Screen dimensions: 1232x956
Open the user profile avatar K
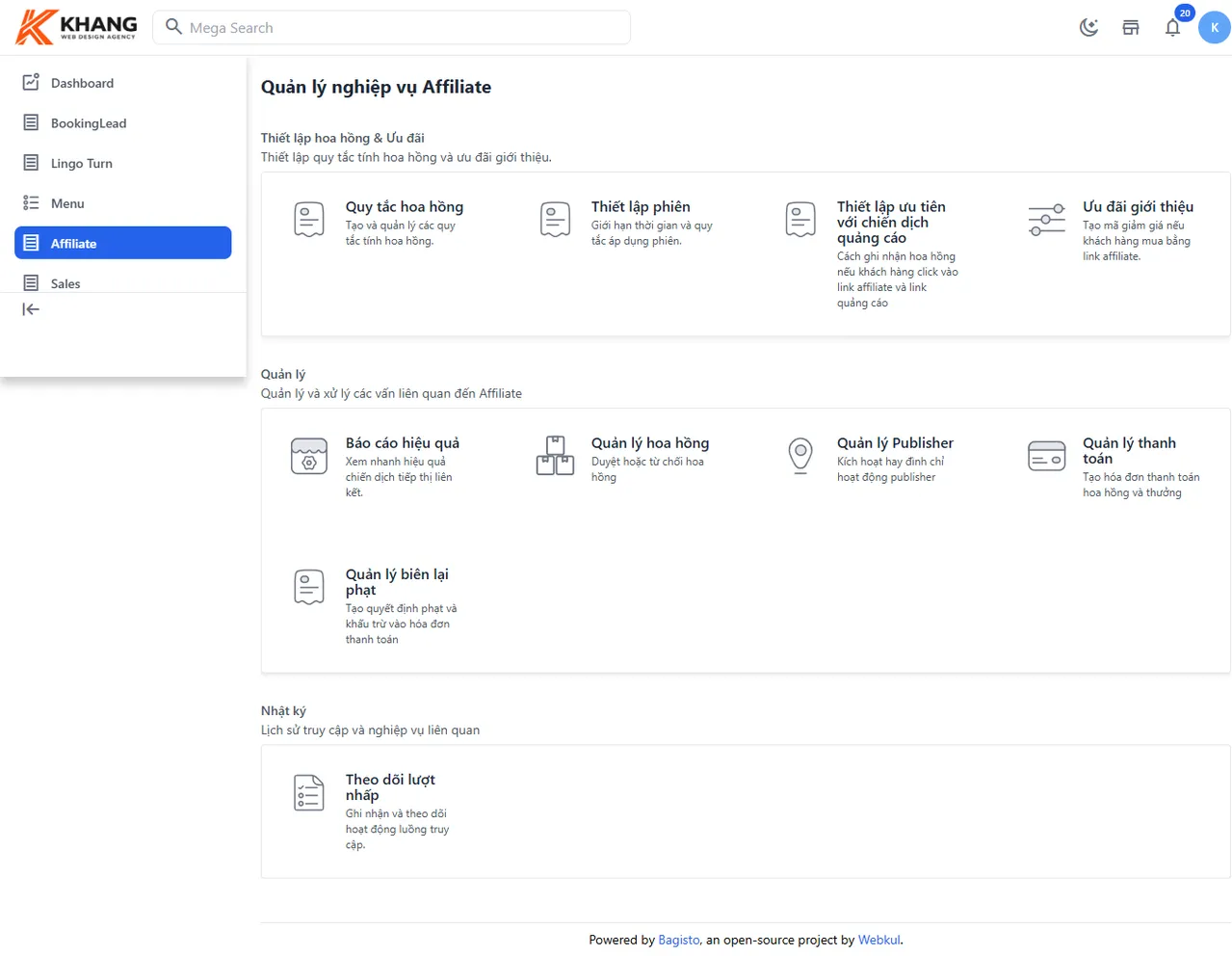(x=1215, y=27)
